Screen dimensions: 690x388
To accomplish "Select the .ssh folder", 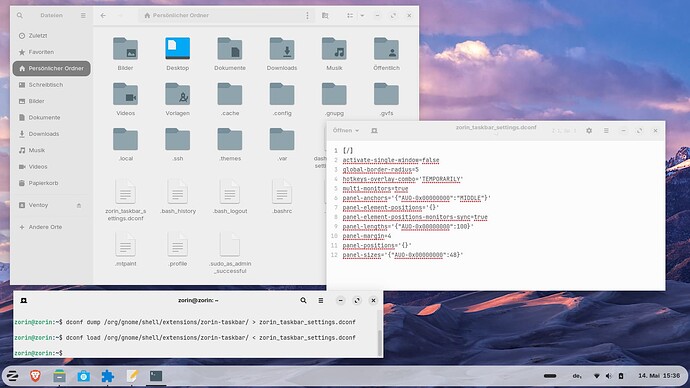I will click(178, 139).
